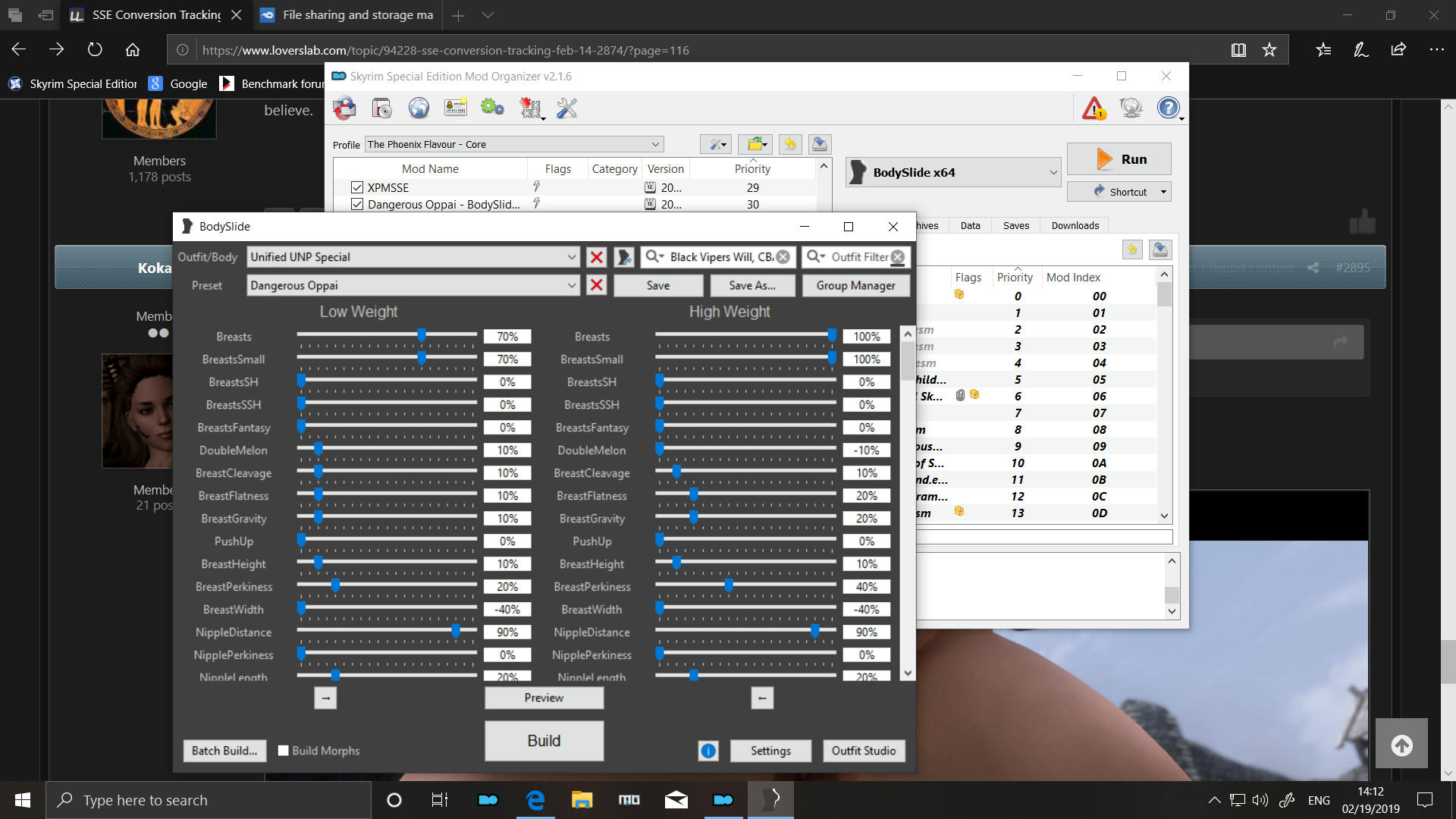Screen dimensions: 1456x819
Task: Toggle the XPMSSE mod checkbox
Action: (357, 187)
